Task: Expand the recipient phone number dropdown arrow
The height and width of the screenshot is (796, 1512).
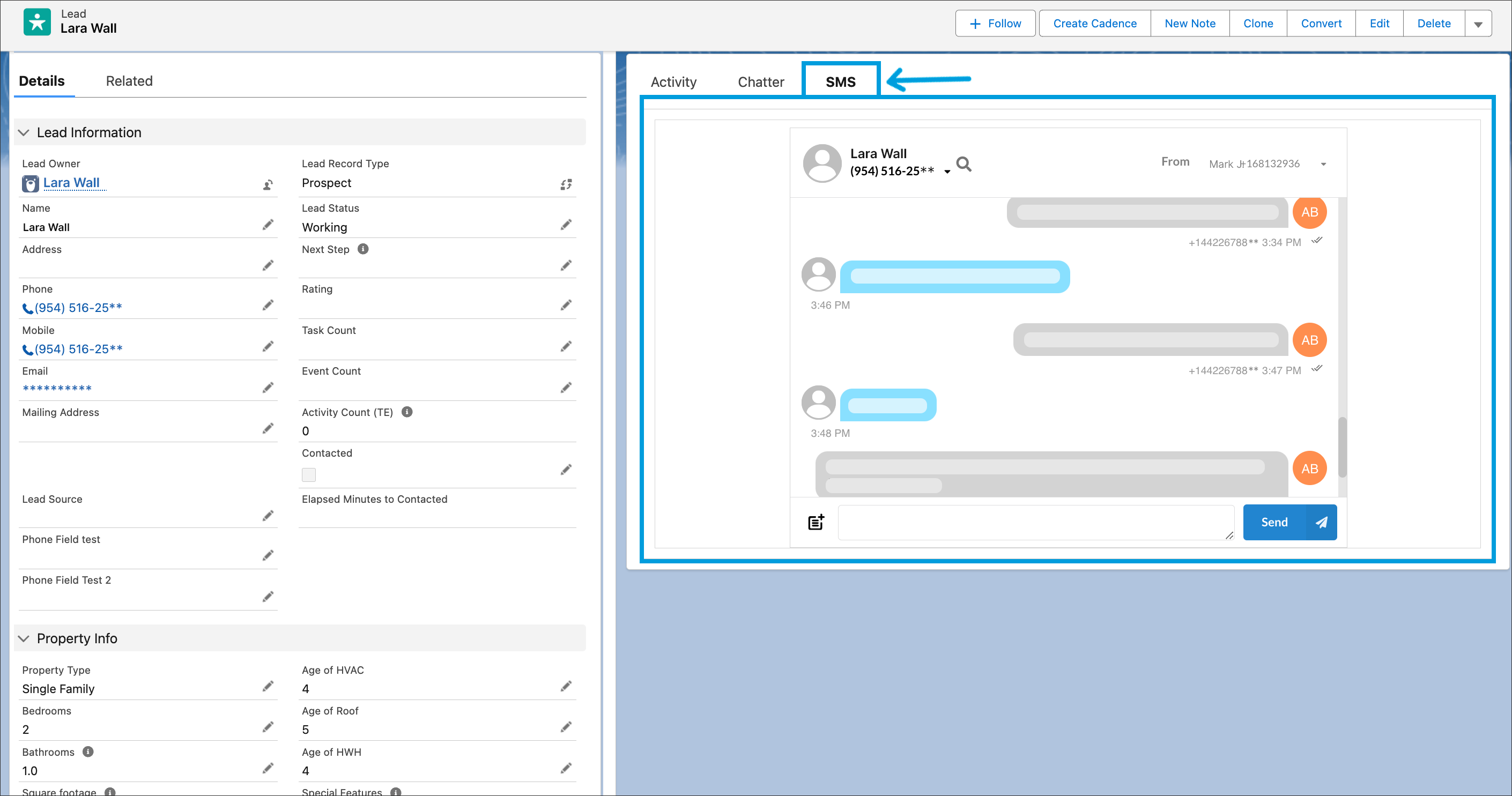Action: 947,172
